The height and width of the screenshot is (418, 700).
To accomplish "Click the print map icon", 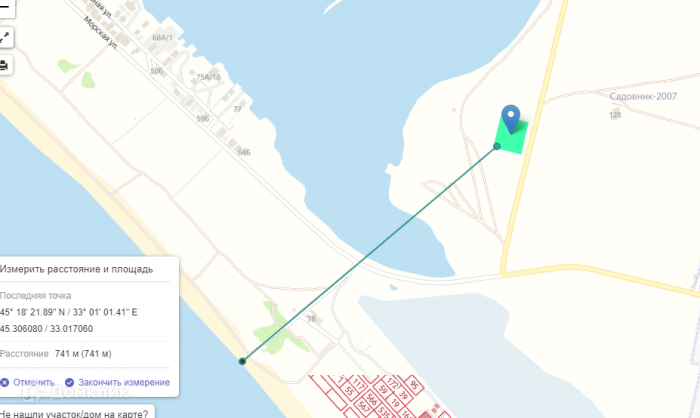I will point(4,66).
